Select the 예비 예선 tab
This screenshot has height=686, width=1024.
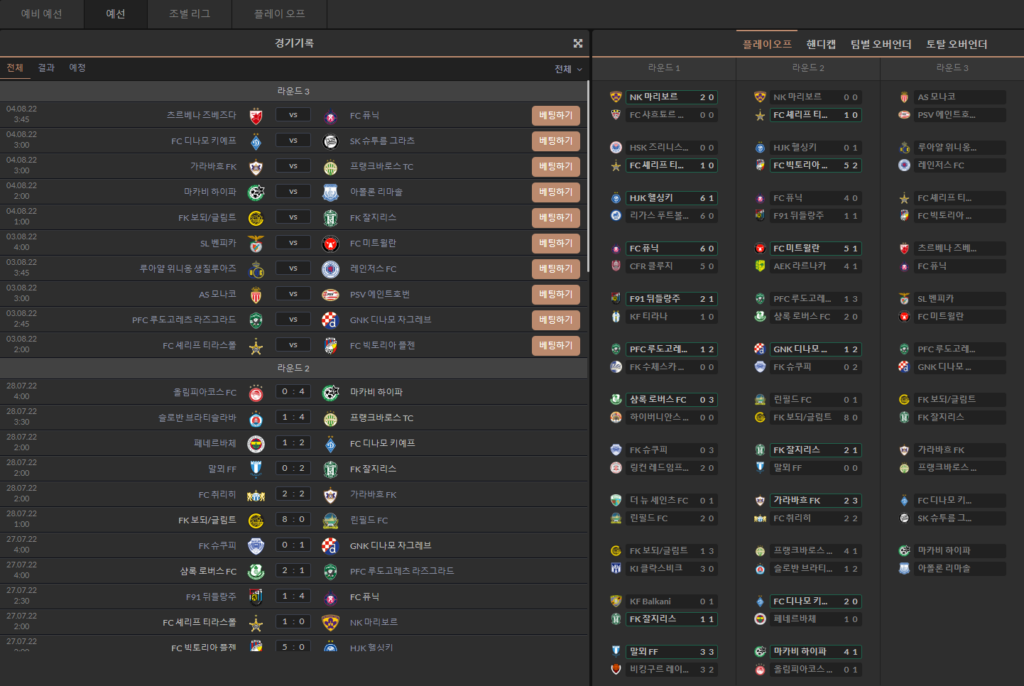(42, 14)
